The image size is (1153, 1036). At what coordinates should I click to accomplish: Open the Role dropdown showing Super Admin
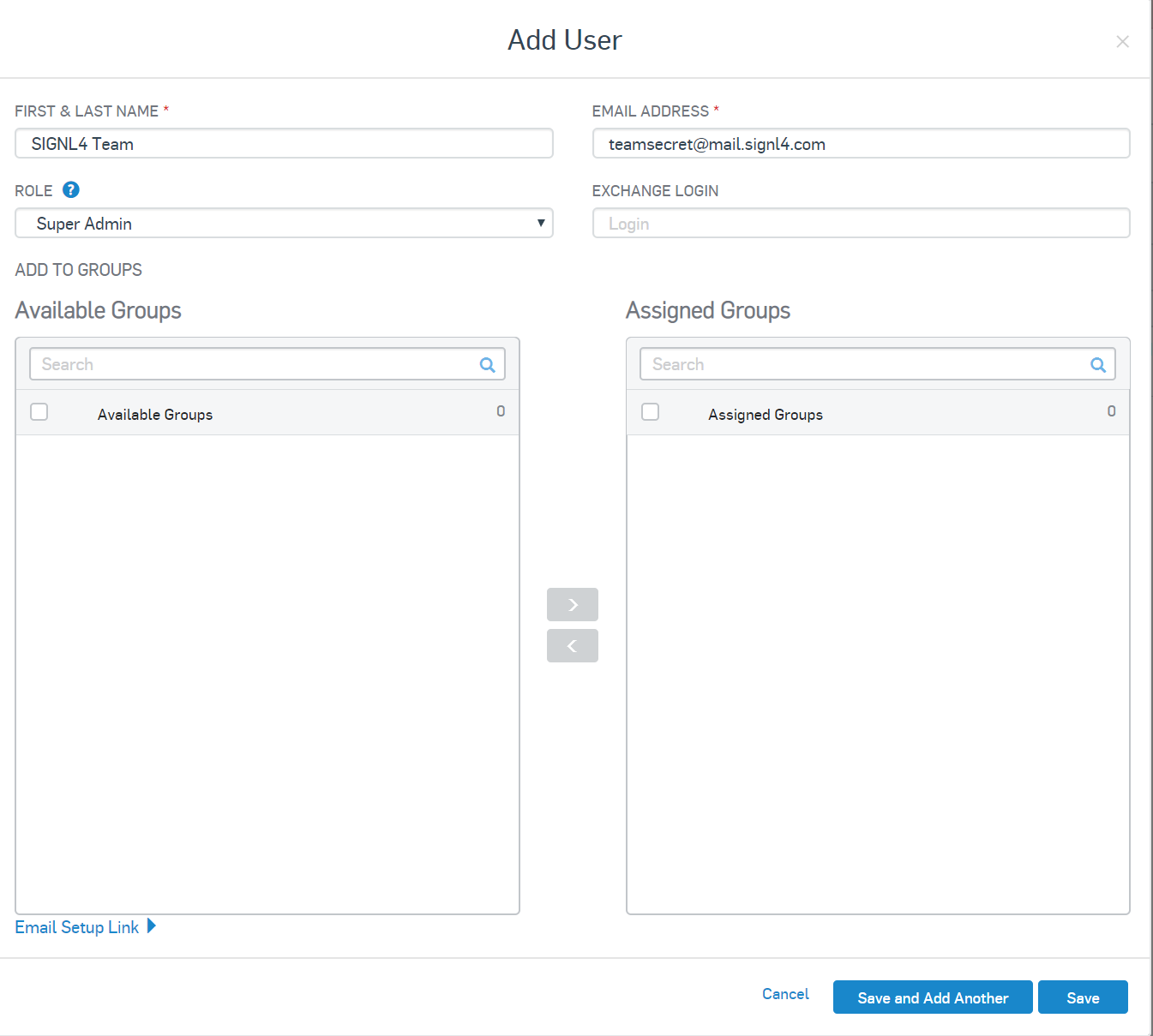284,223
